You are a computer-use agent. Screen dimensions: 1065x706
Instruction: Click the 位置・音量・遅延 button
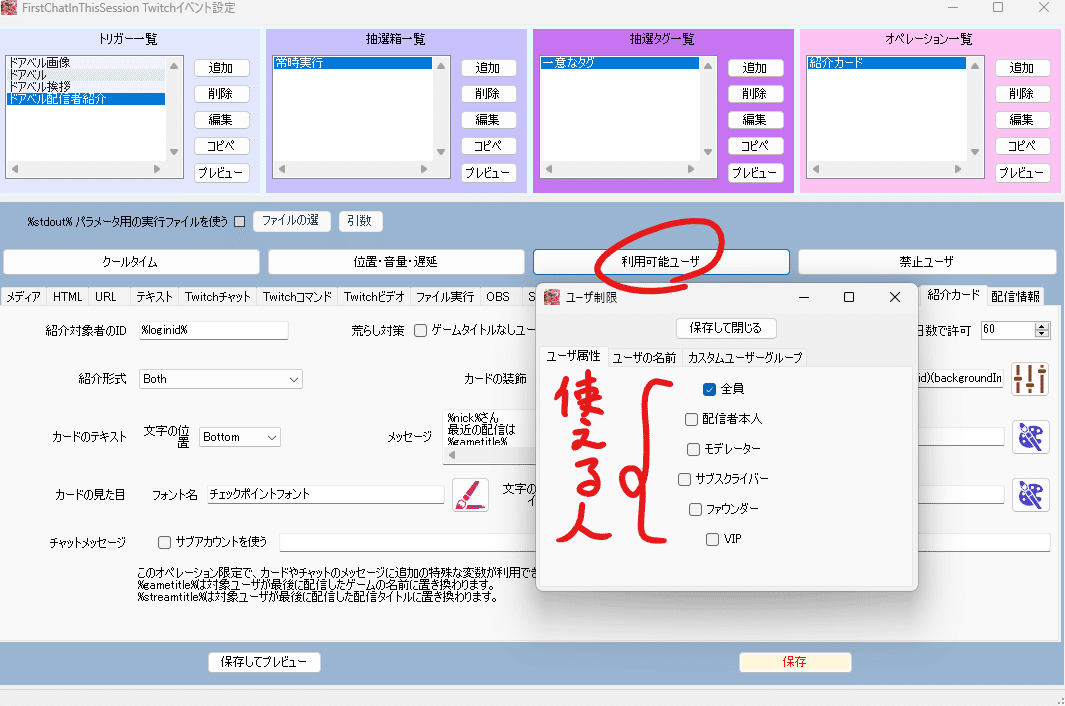396,262
